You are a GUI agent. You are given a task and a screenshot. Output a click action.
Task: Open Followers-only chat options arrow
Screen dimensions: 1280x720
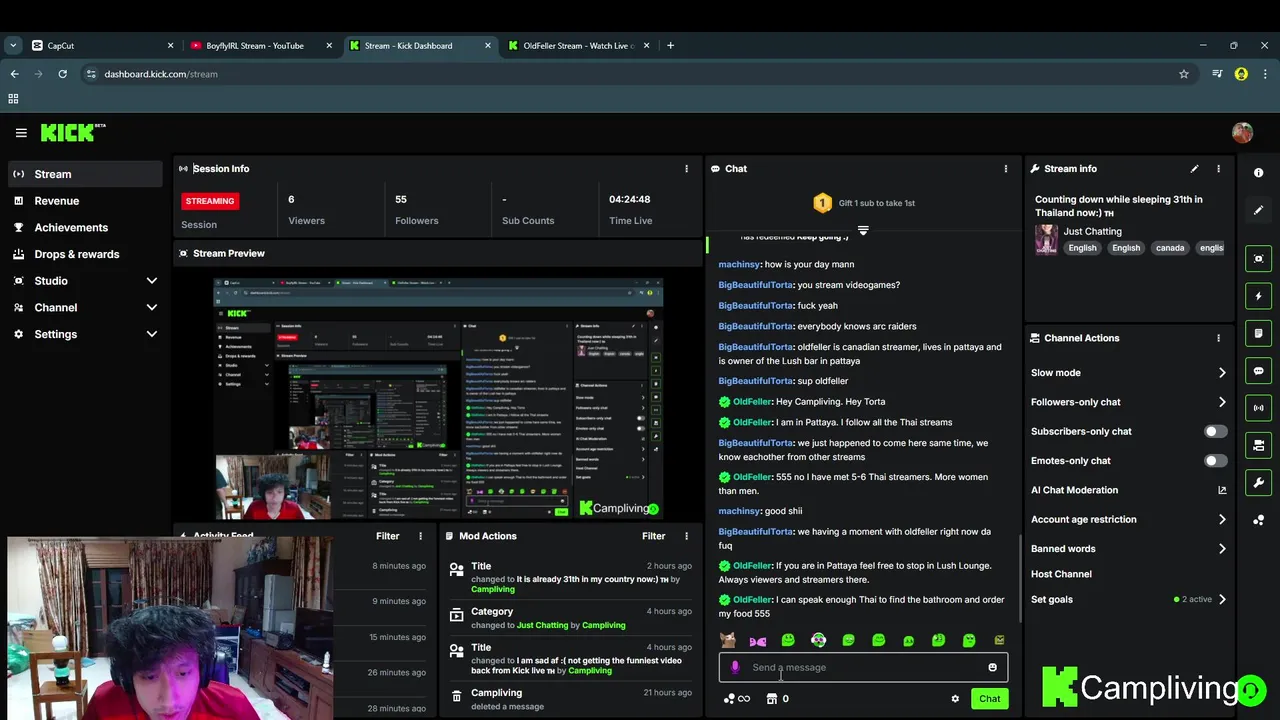1222,402
